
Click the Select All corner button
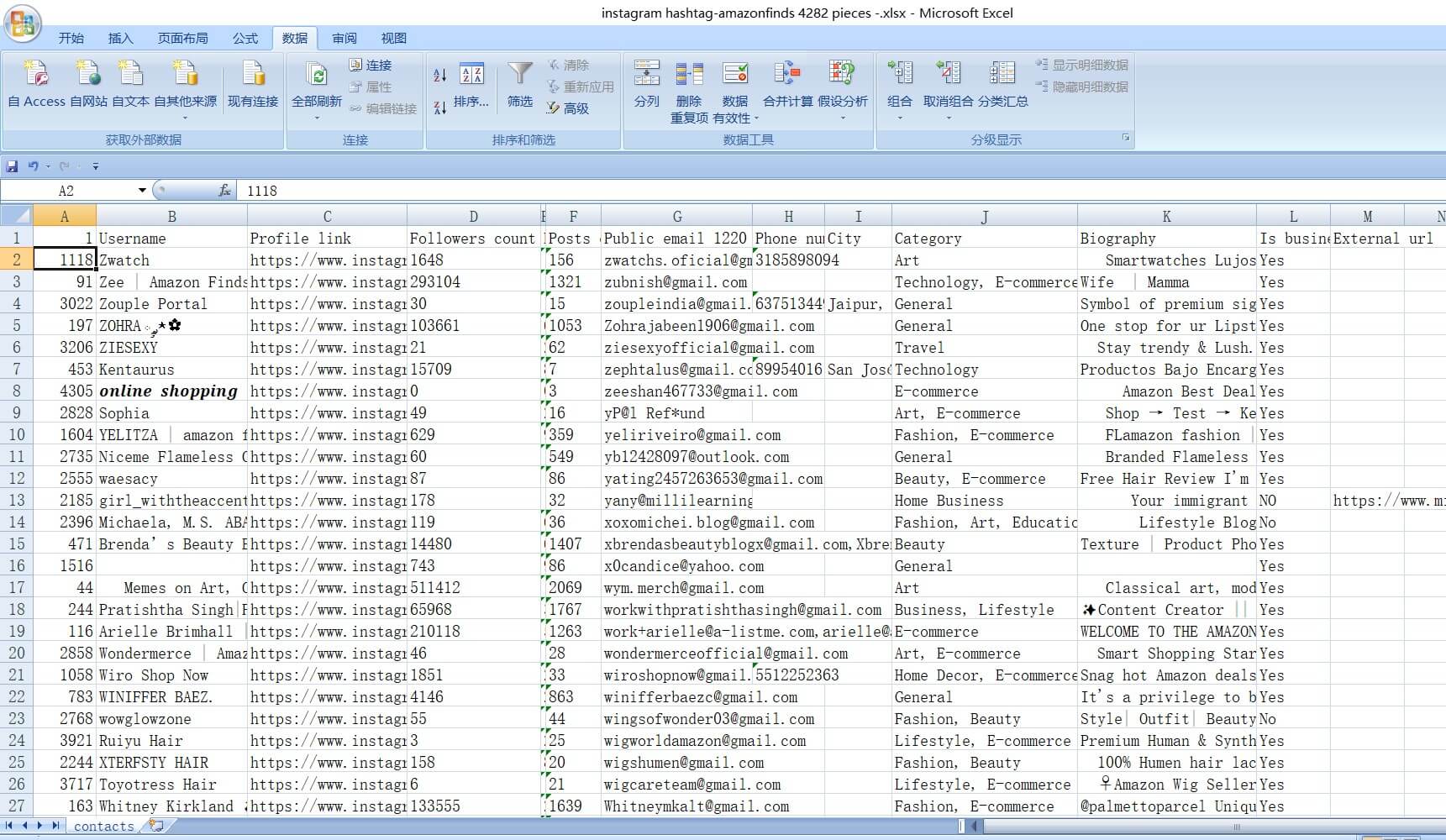pos(16,216)
